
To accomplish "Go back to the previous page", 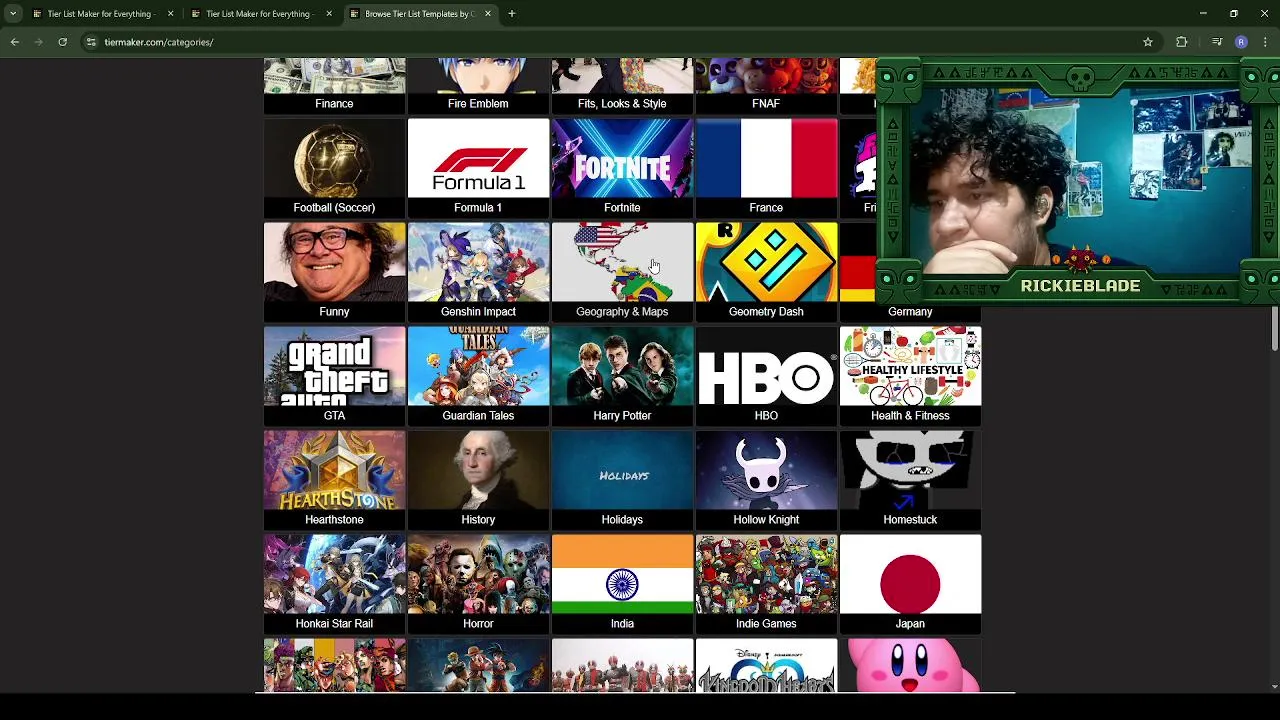I will pos(15,42).
